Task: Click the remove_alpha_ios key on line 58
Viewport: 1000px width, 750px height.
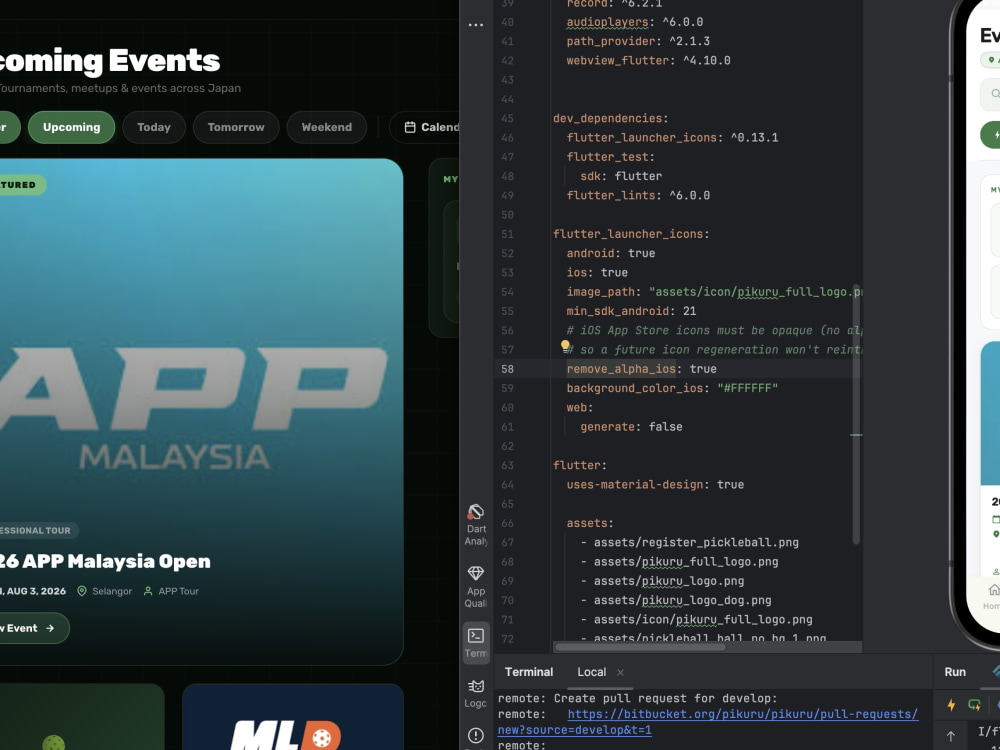Action: point(621,369)
